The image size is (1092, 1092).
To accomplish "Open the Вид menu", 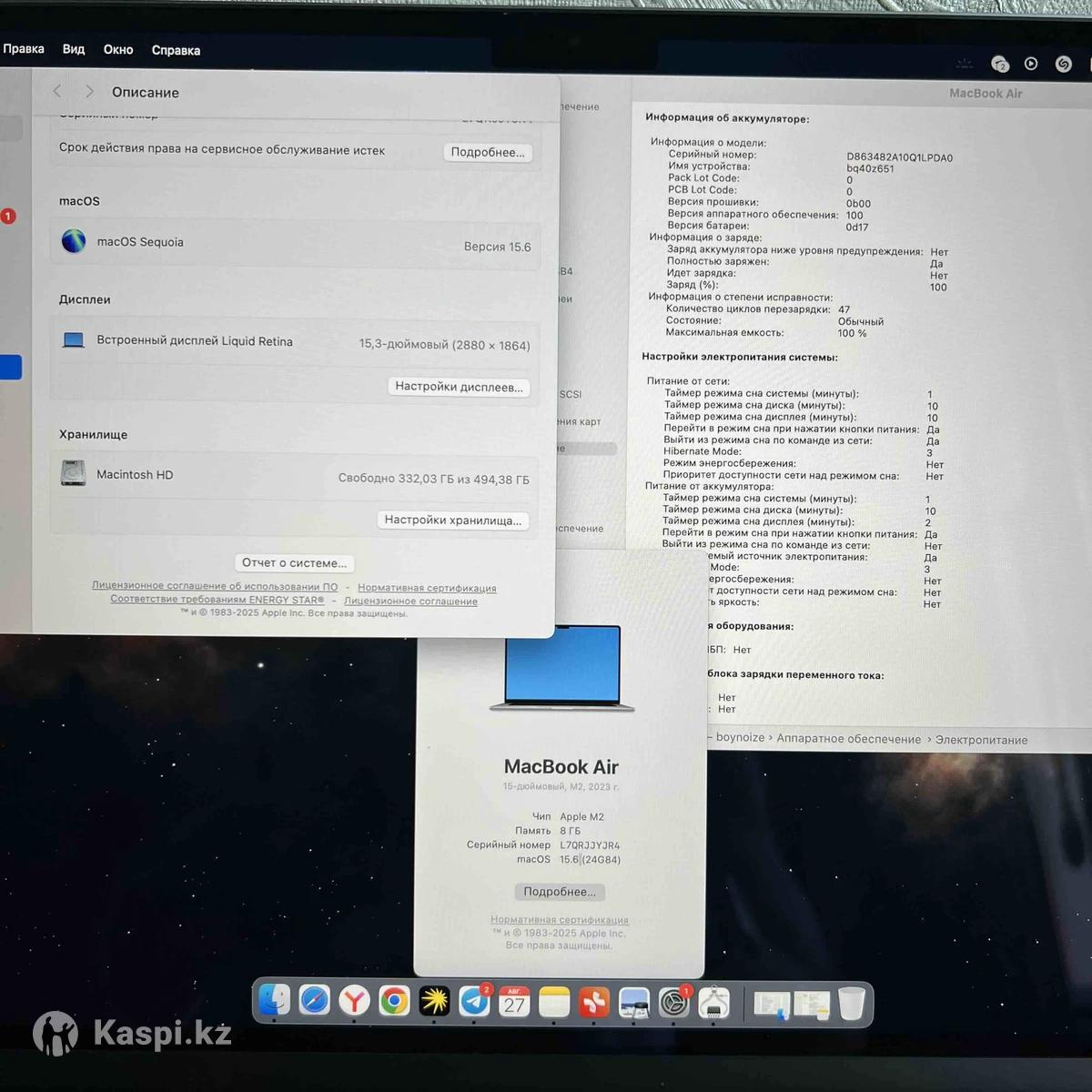I will click(x=74, y=49).
